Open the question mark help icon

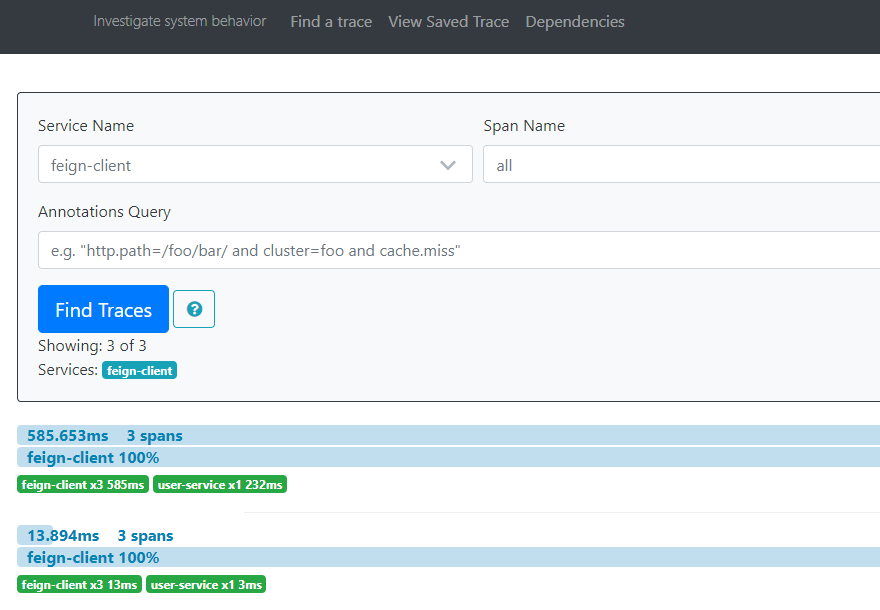click(194, 309)
